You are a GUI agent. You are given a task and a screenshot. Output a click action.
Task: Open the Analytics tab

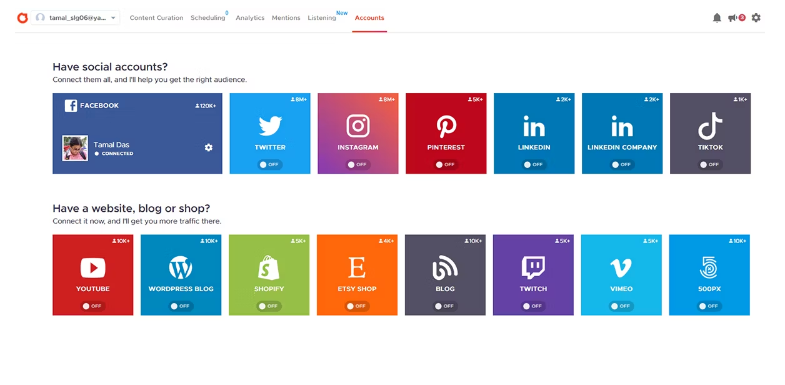click(250, 18)
